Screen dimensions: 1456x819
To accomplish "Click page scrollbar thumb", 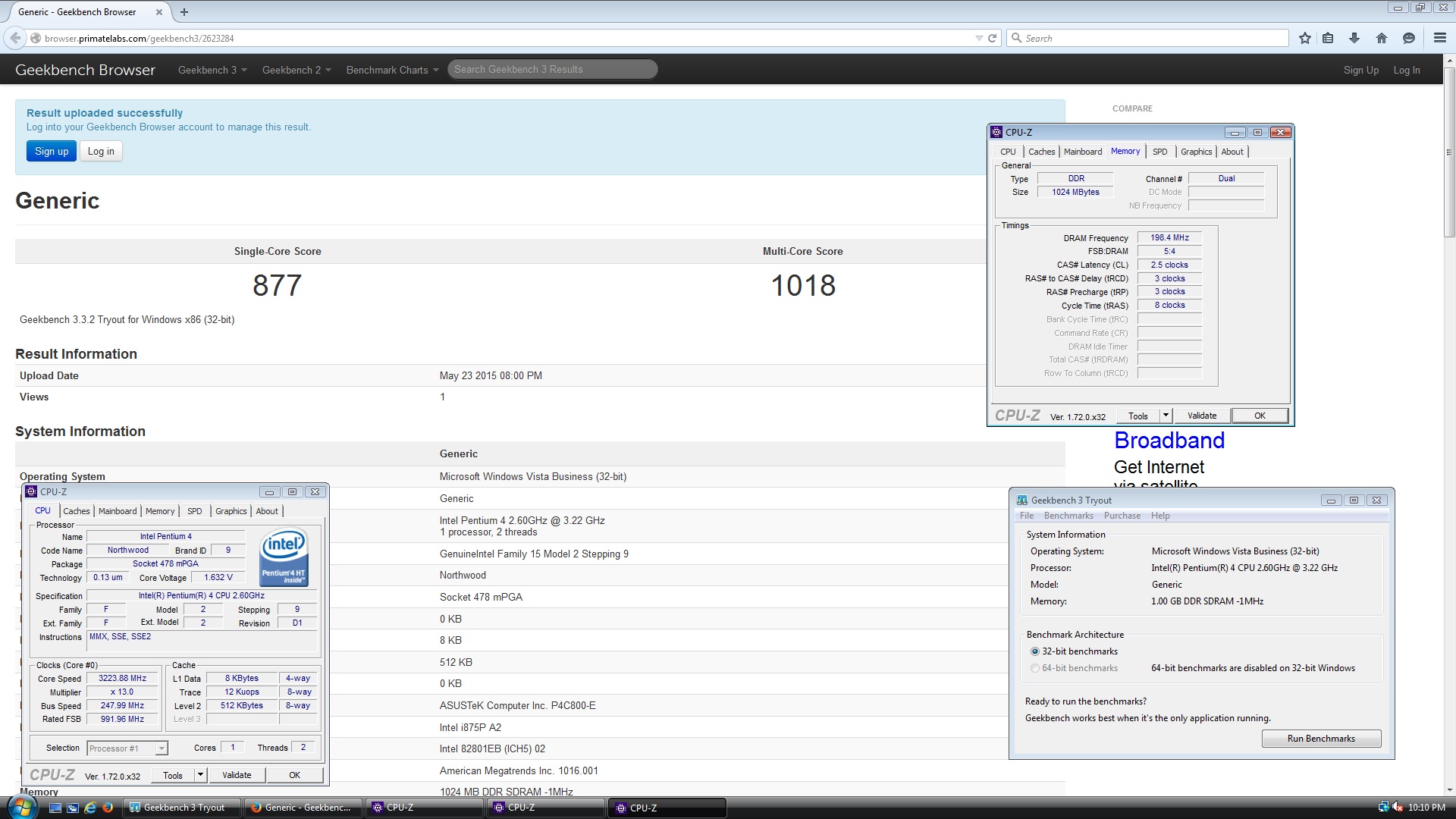I will (1449, 152).
